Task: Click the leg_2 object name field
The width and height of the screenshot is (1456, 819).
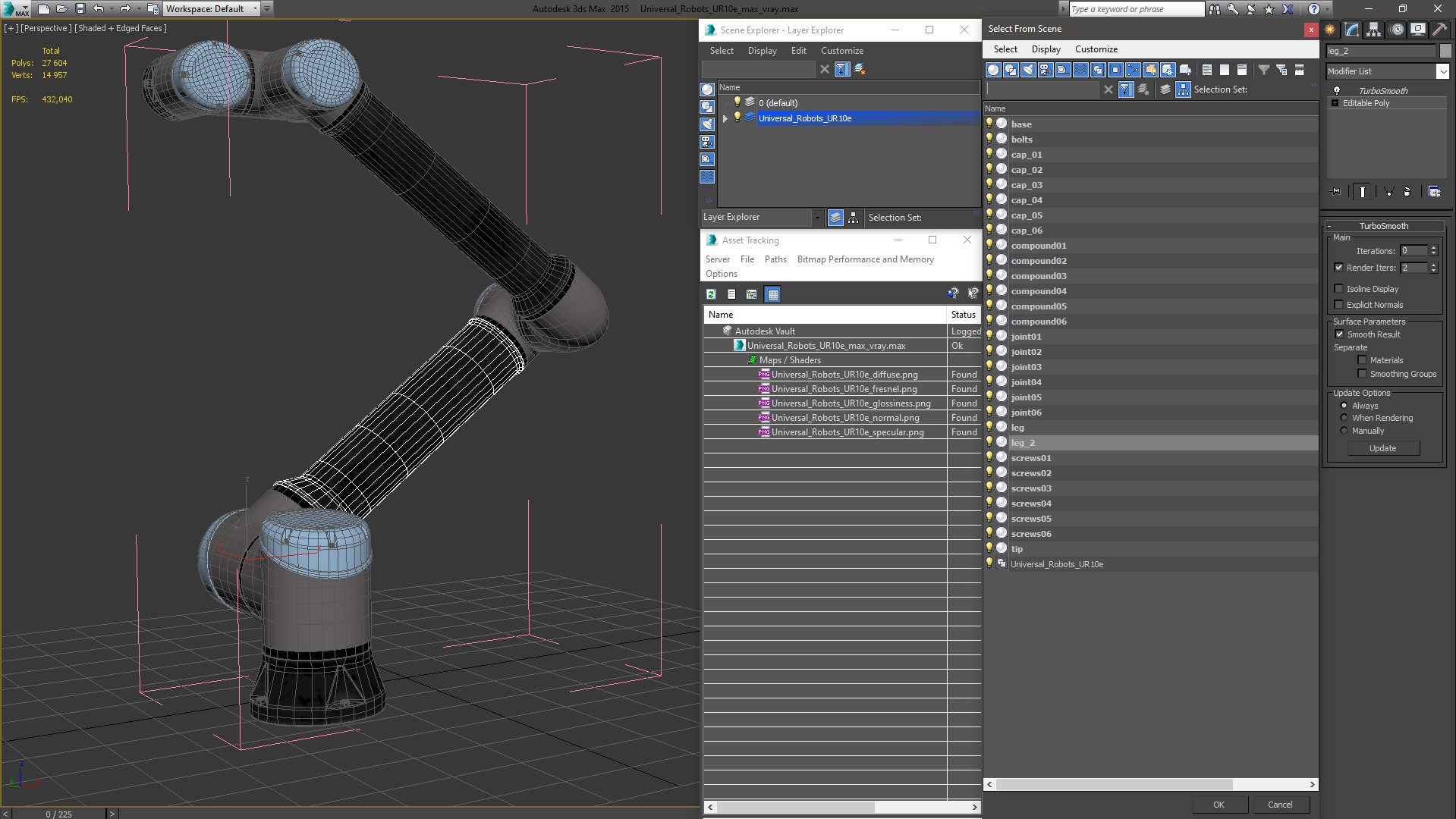Action: tap(1381, 51)
